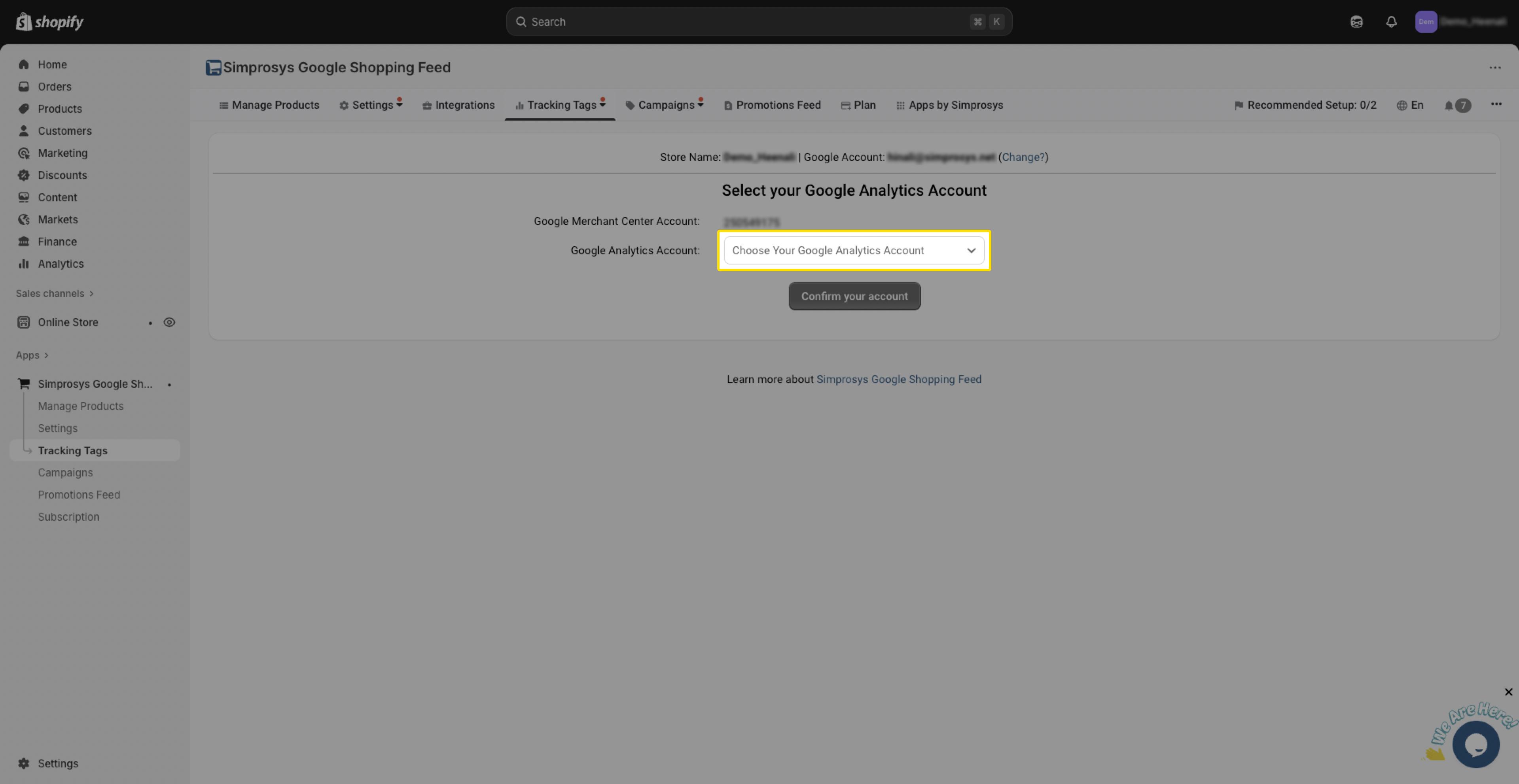Switch to the Promotions Feed tab
Image resolution: width=1519 pixels, height=784 pixels.
coord(772,106)
